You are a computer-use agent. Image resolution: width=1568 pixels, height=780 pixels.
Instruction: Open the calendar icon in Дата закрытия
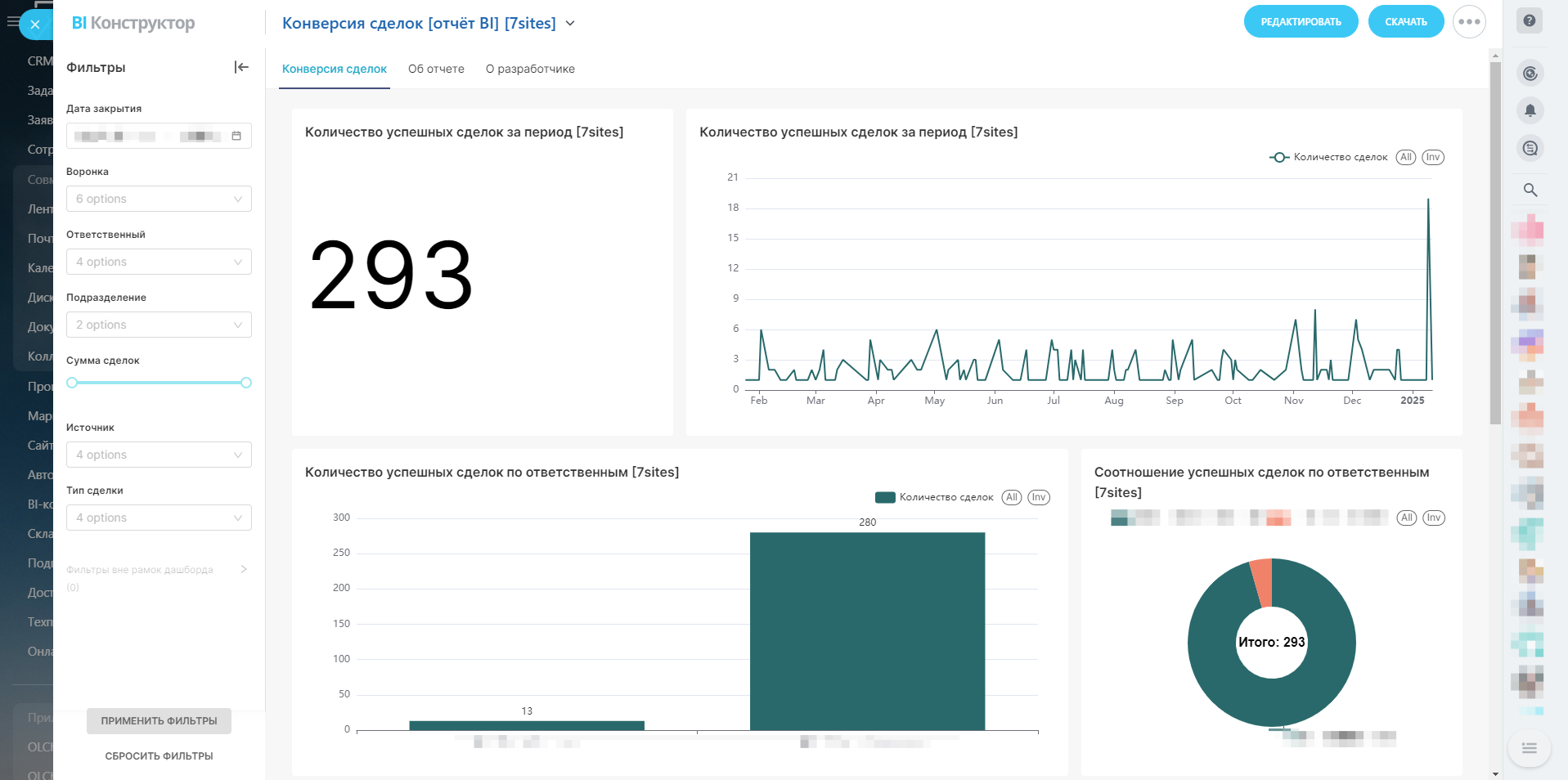pyautogui.click(x=236, y=136)
